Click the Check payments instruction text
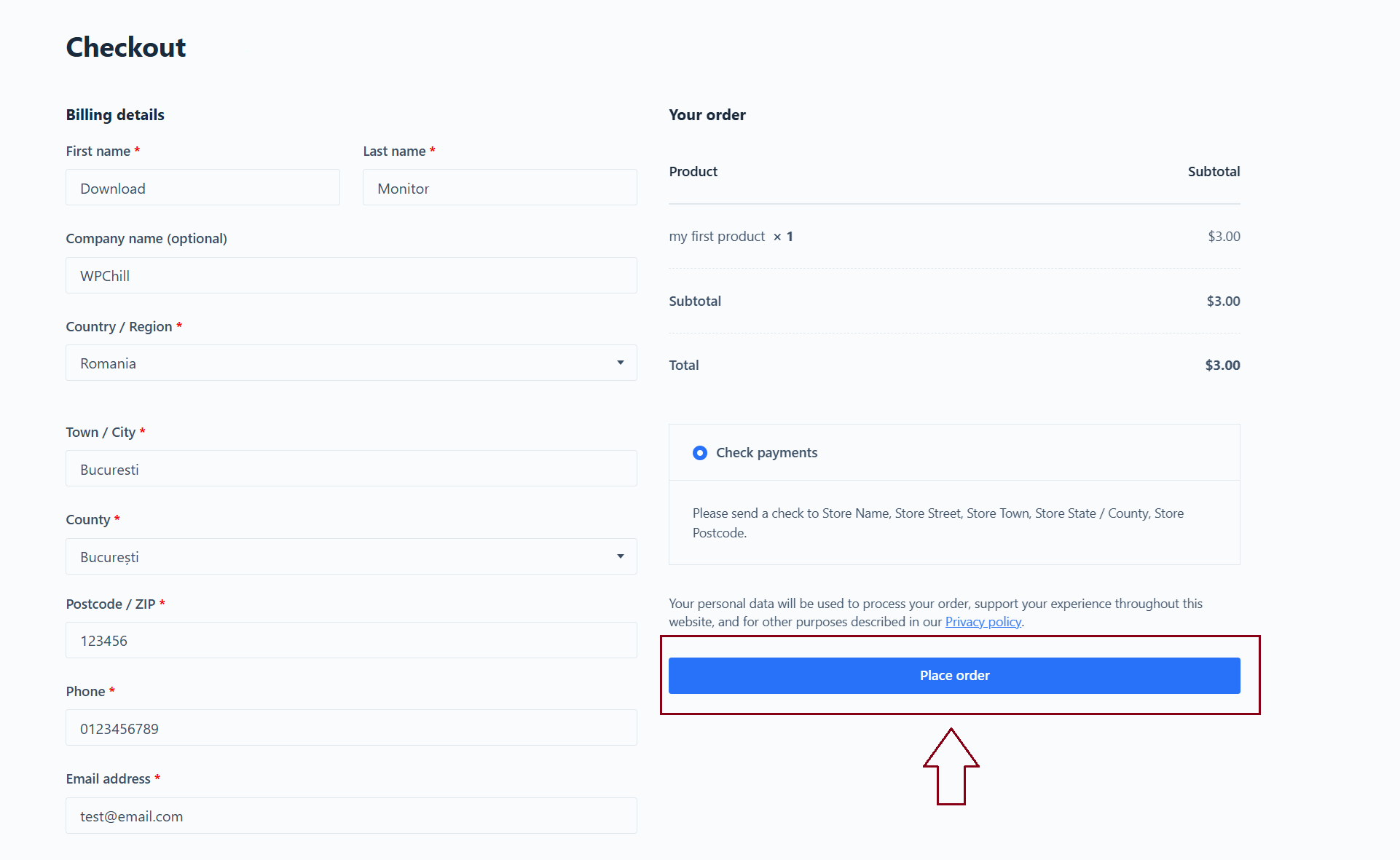 937,522
